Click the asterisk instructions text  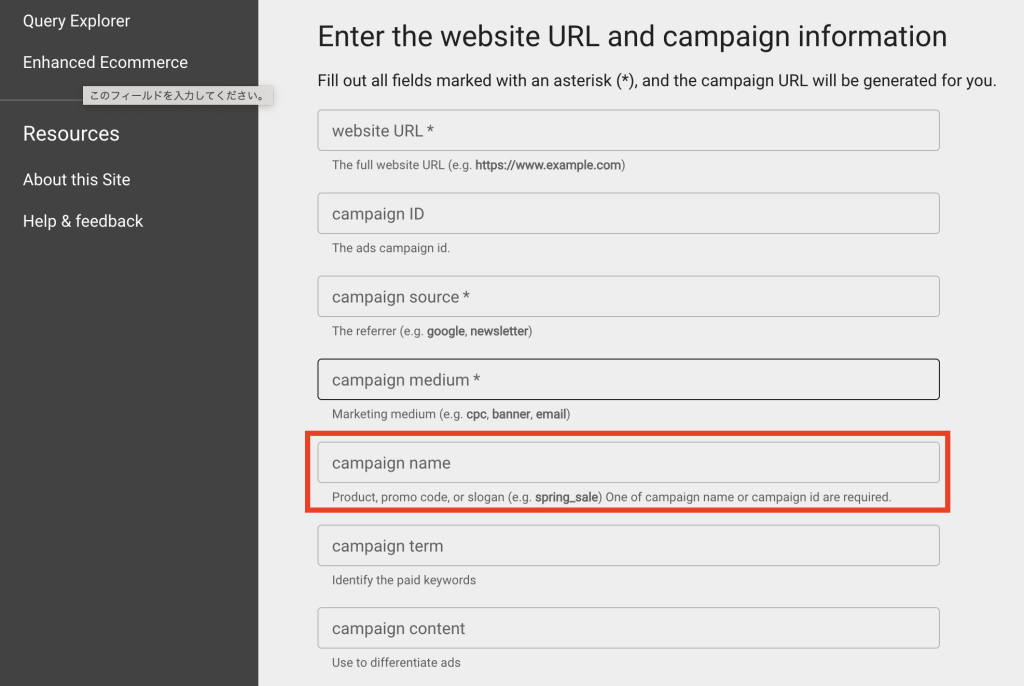655,80
